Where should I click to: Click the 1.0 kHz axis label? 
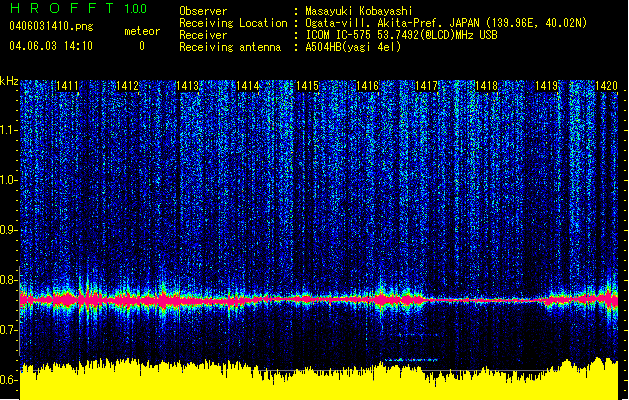coord(9,180)
